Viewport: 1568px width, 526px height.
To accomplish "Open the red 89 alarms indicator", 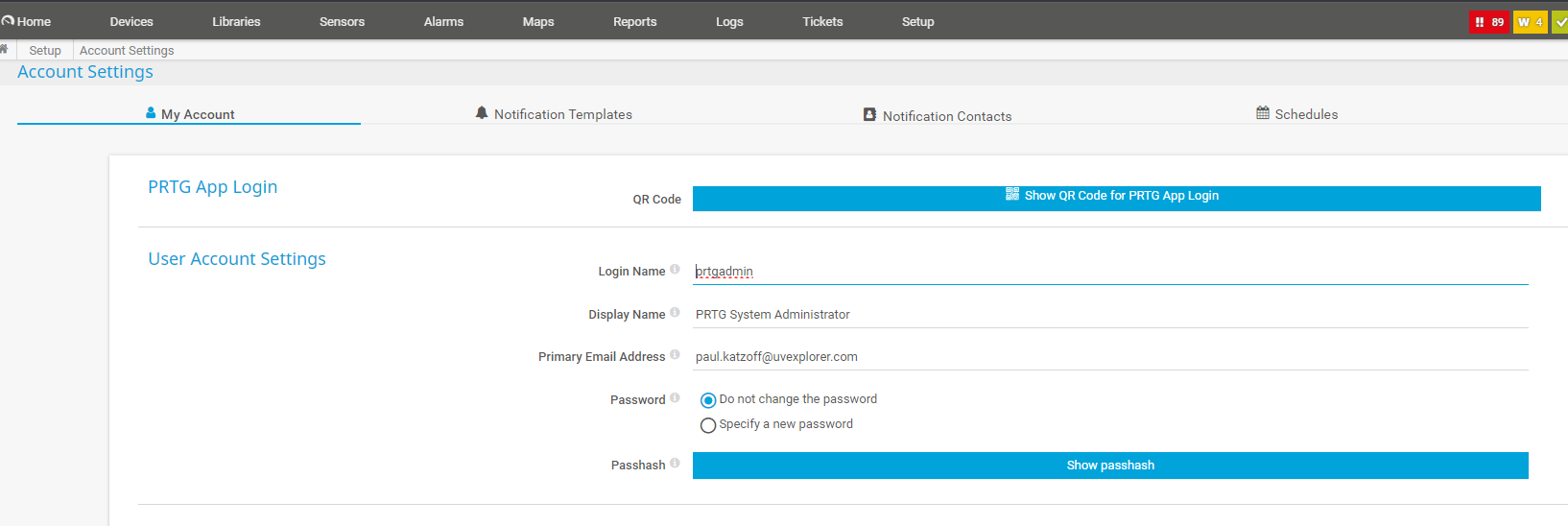I will 1489,22.
